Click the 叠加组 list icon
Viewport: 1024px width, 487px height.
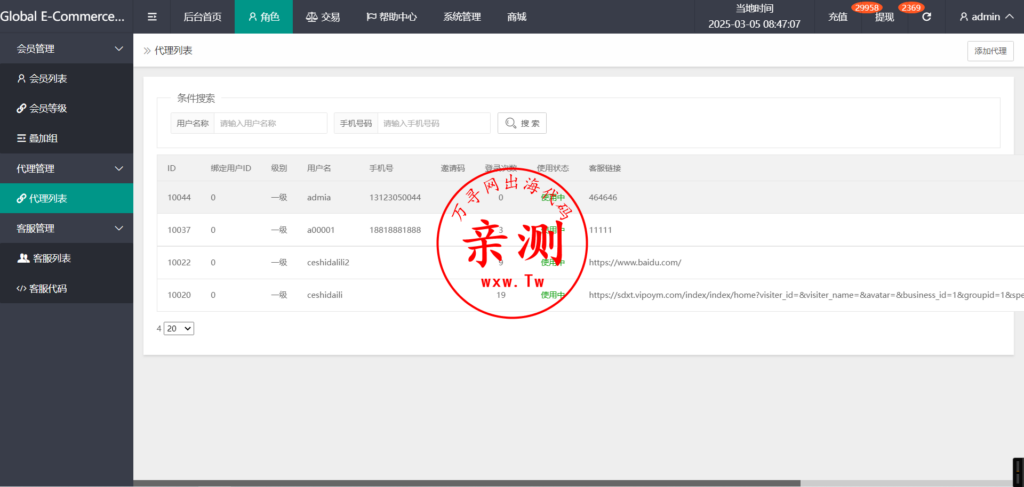pyautogui.click(x=22, y=138)
